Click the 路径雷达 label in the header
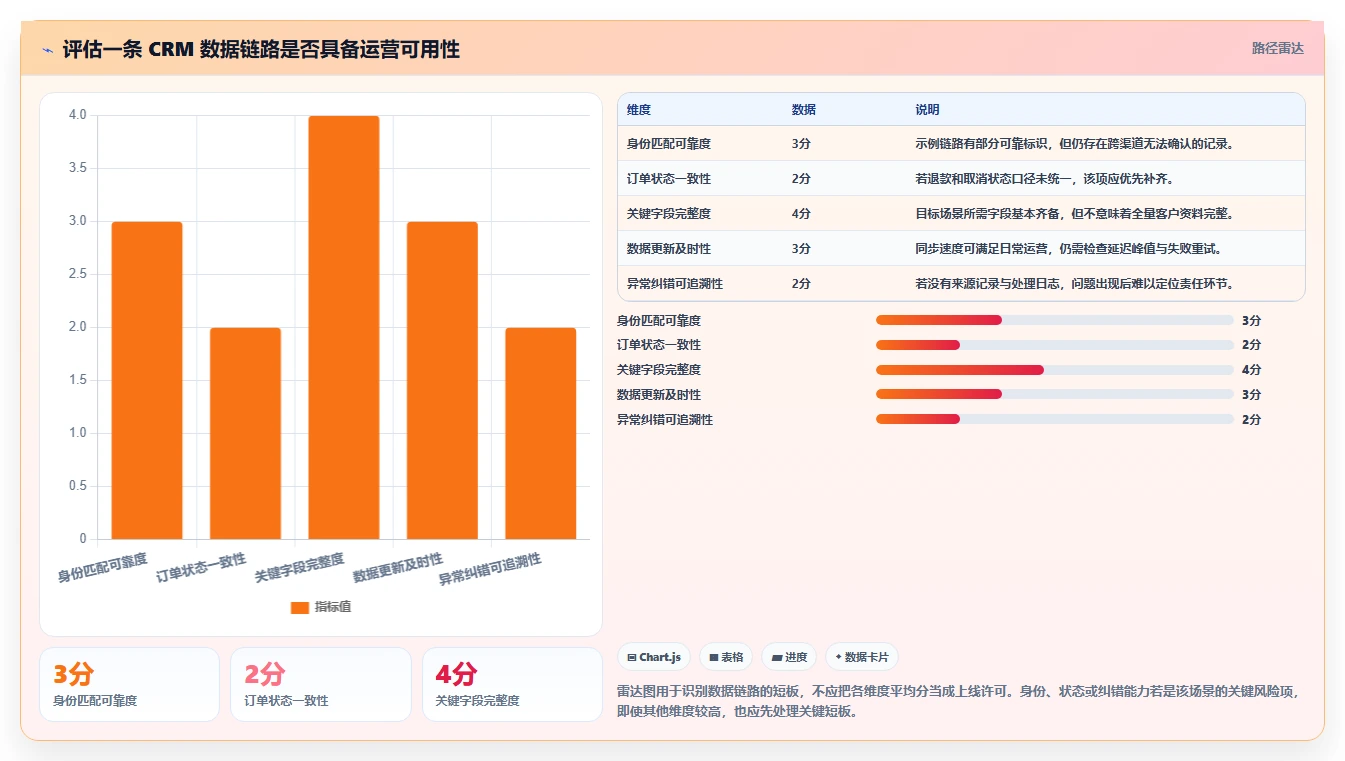This screenshot has height=761, width=1345. coord(1277,48)
